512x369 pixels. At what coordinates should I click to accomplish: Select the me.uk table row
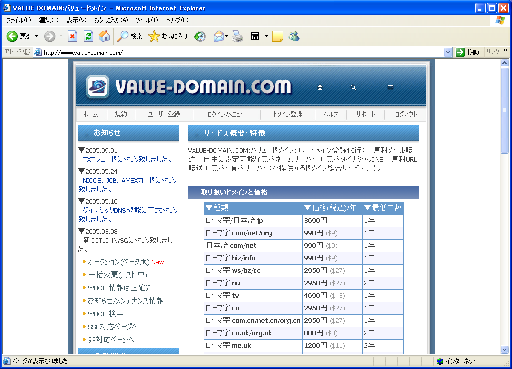coord(304,346)
